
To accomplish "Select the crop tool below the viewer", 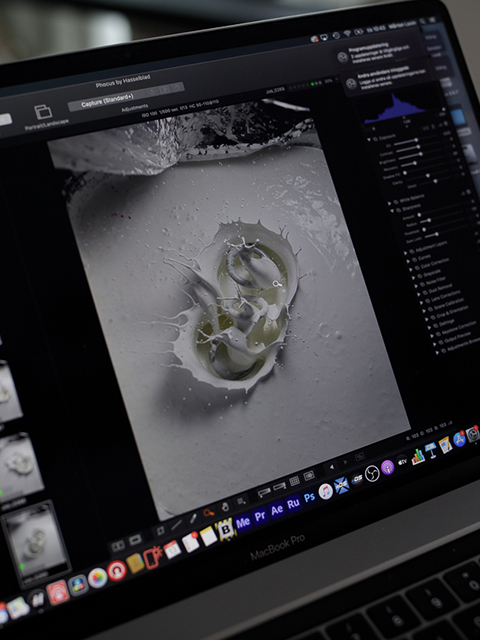I will [x=160, y=530].
